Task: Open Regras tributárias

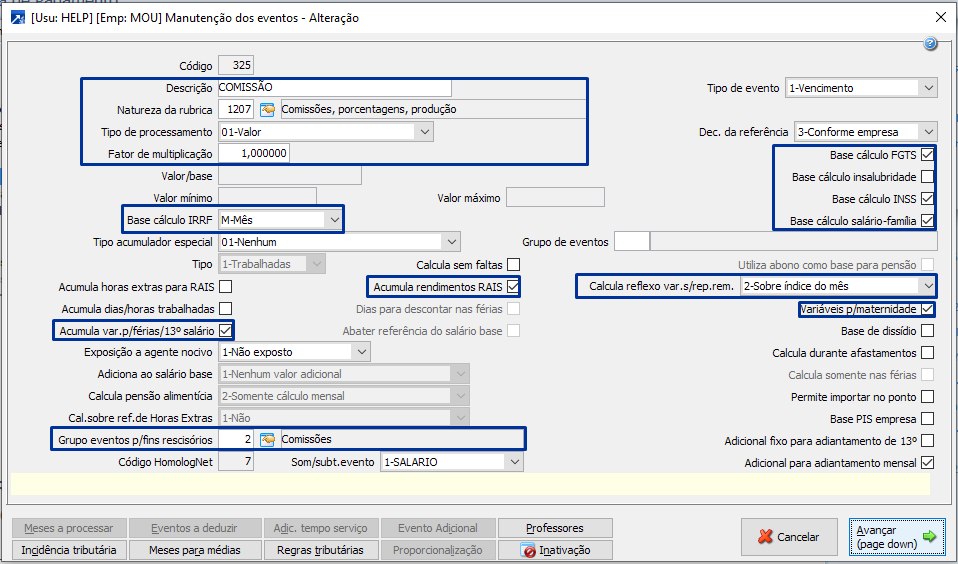Action: [320, 550]
